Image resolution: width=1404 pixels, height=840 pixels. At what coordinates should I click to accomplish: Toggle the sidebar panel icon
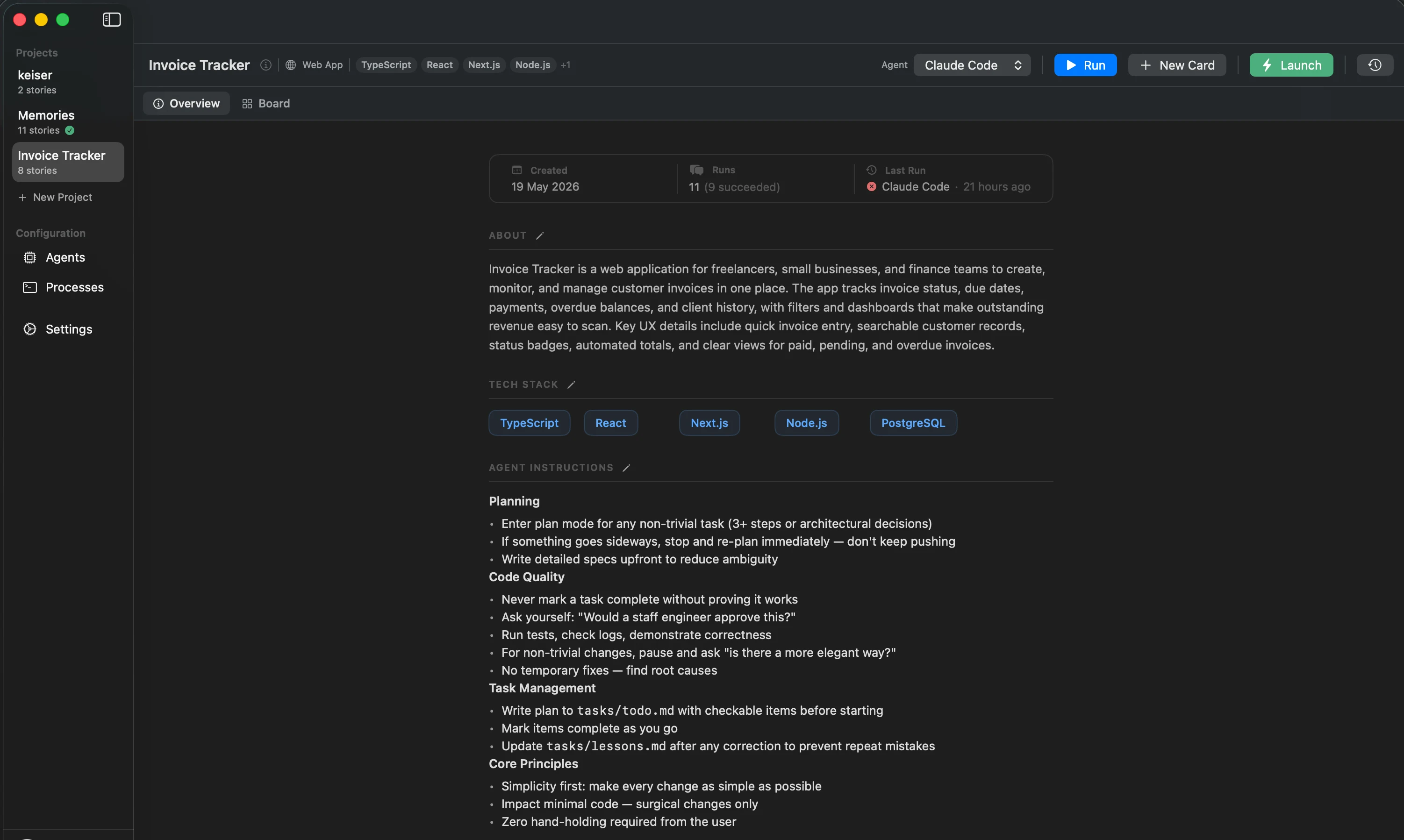tap(112, 20)
